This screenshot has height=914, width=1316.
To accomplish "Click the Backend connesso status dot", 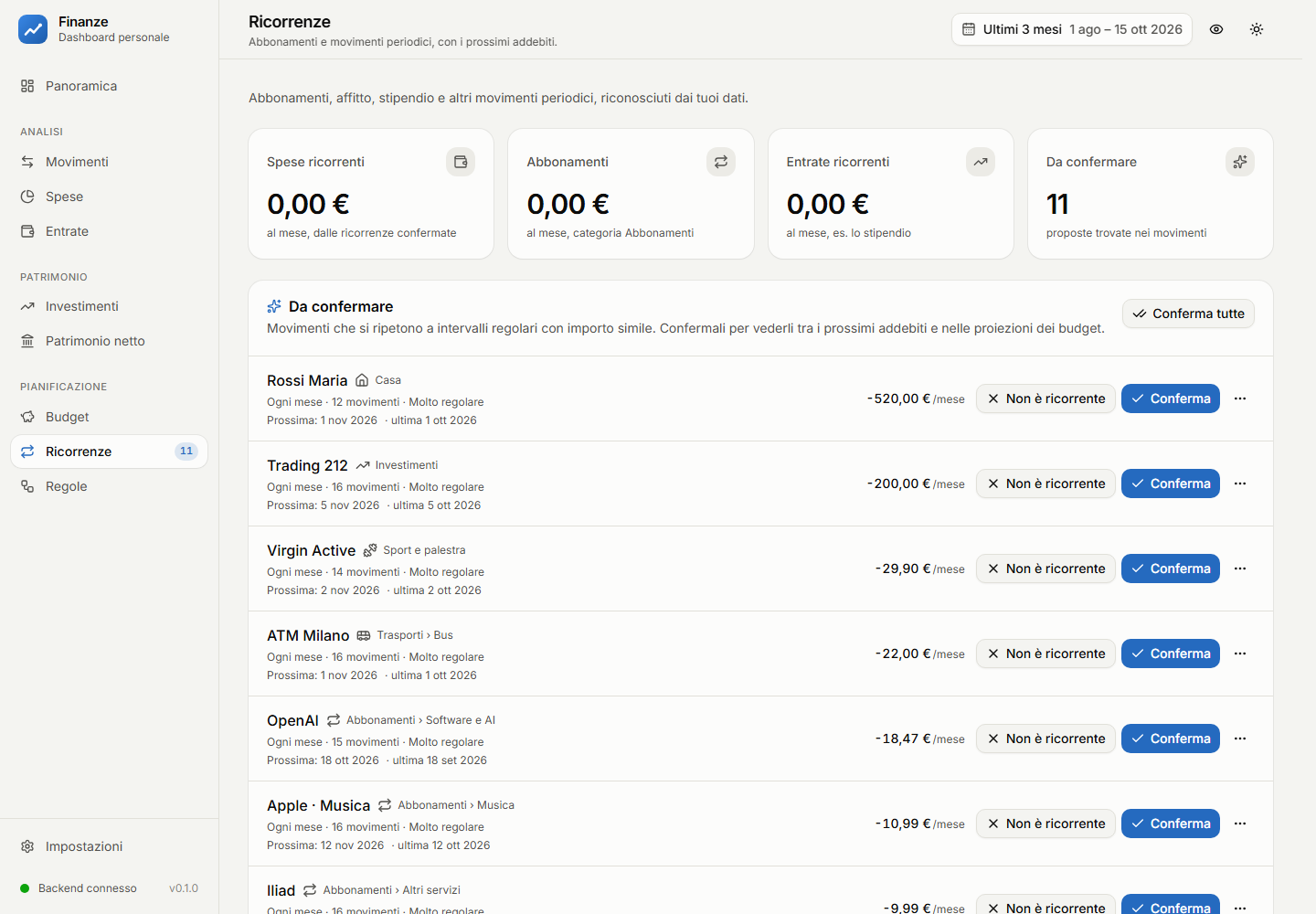I will coord(25,888).
